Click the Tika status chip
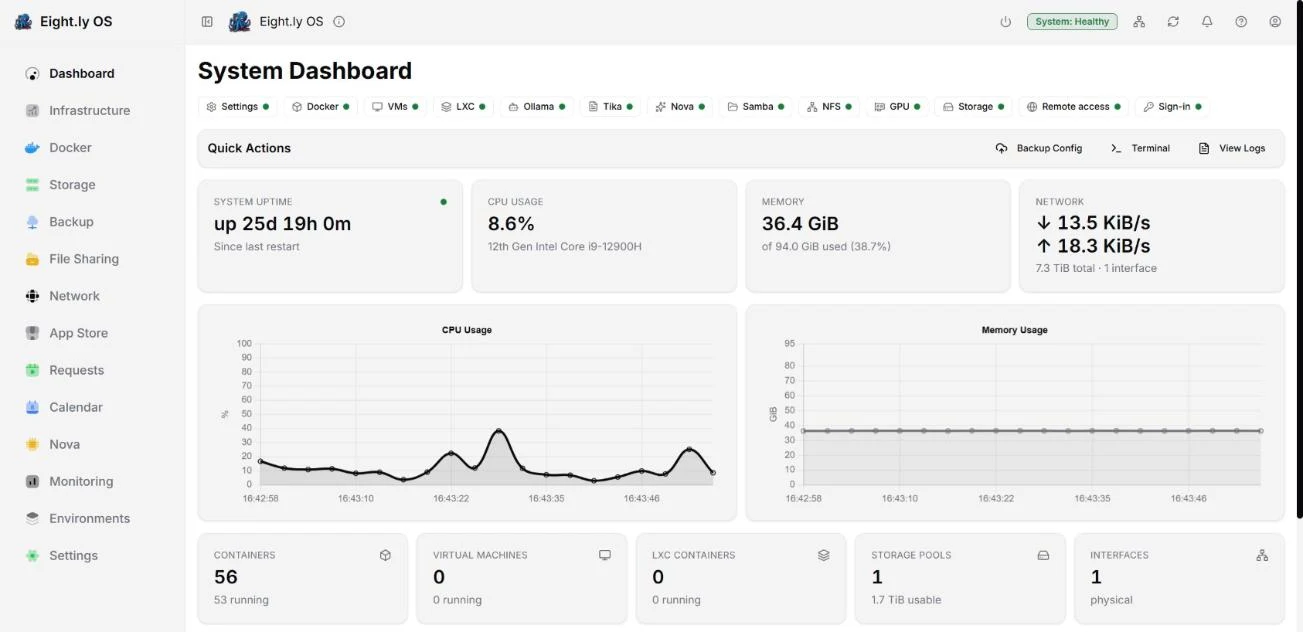This screenshot has width=1303, height=632. pyautogui.click(x=610, y=106)
